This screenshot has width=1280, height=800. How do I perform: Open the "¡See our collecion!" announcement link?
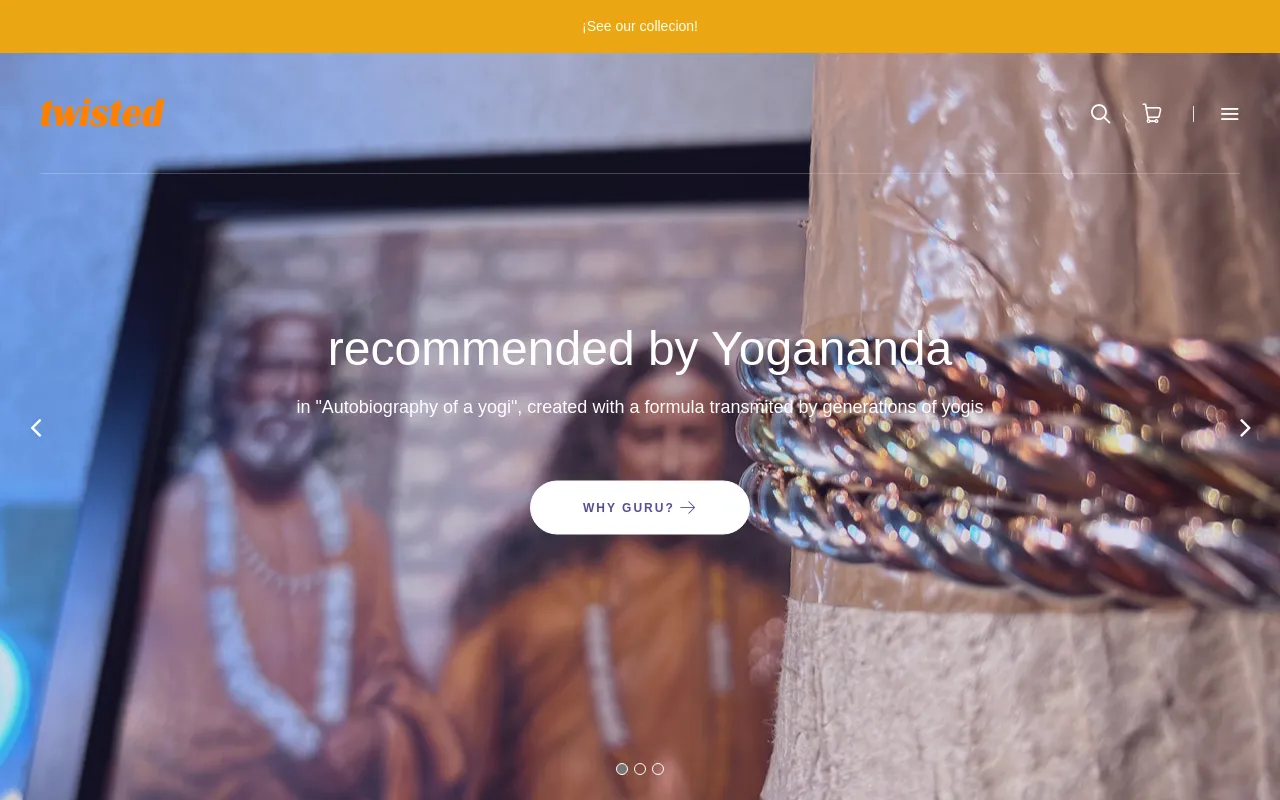[640, 26]
